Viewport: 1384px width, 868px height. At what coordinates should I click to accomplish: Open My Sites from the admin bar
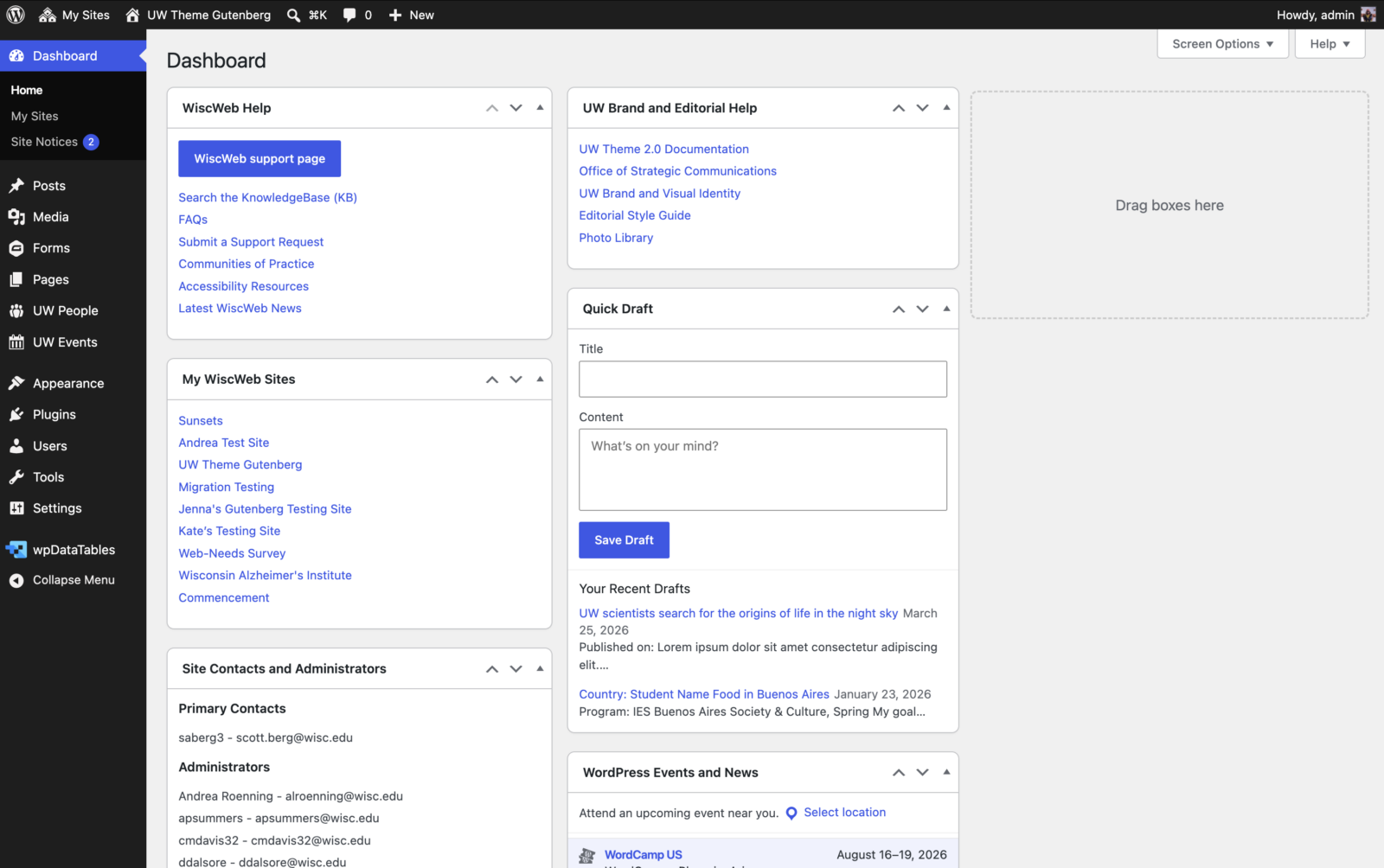pyautogui.click(x=74, y=15)
